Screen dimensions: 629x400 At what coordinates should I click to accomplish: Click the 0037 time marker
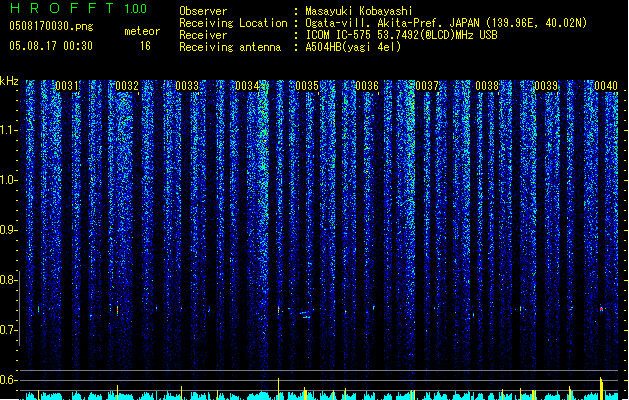427,86
